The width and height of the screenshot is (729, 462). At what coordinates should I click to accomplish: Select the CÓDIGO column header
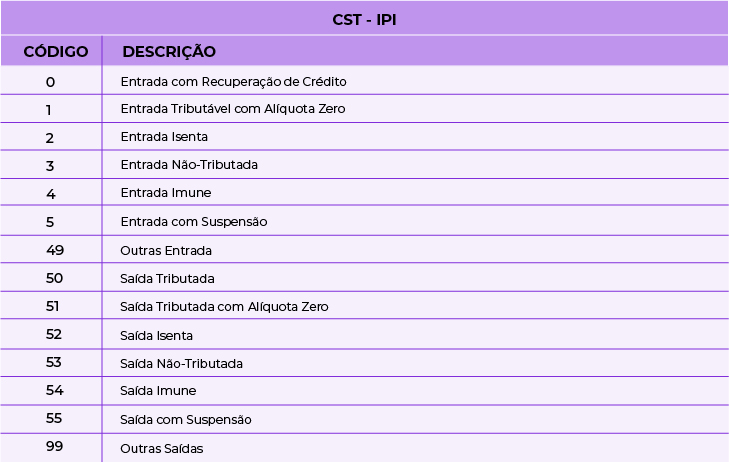[56, 51]
